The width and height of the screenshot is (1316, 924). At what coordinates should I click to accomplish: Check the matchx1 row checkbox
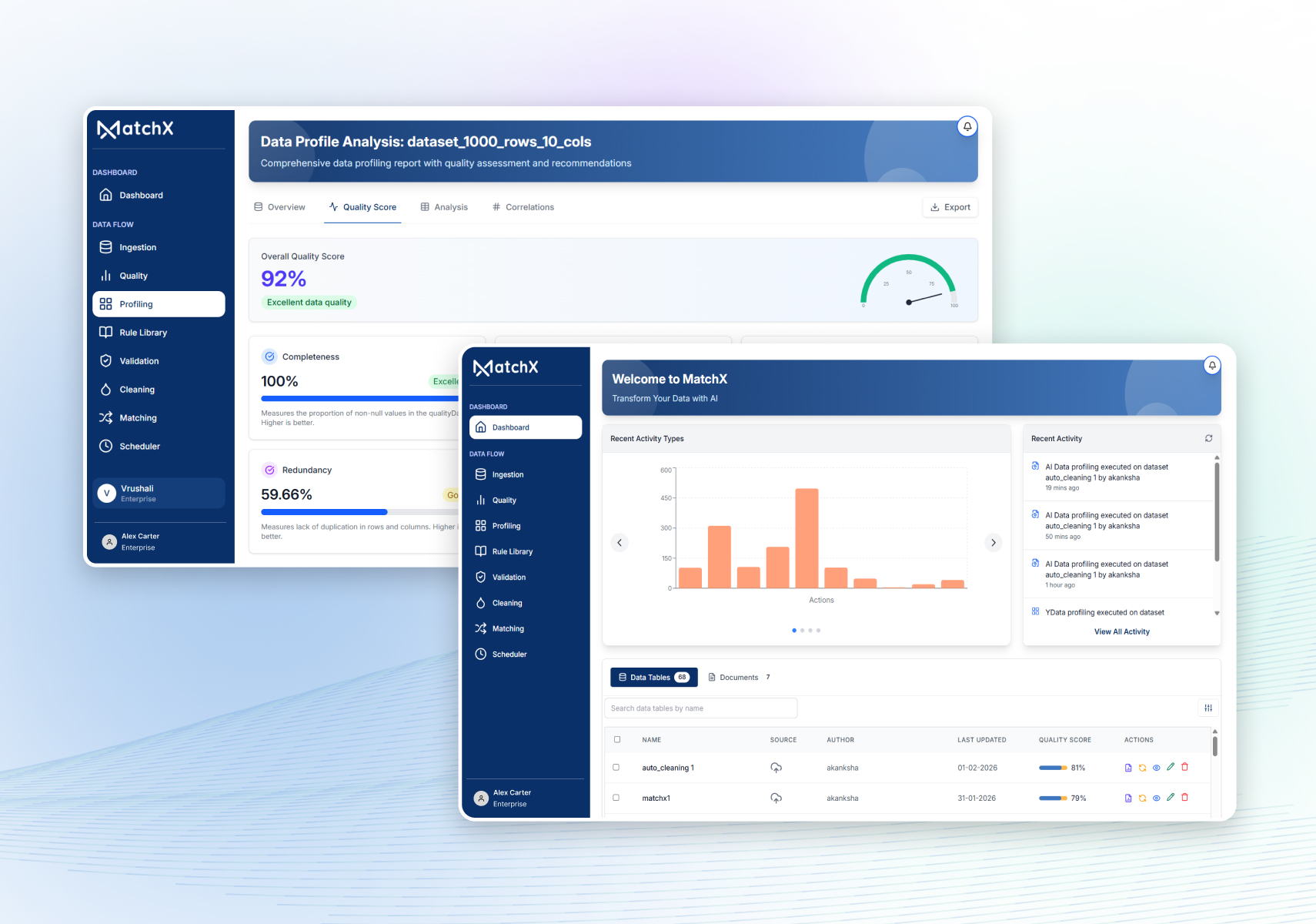pyautogui.click(x=616, y=798)
